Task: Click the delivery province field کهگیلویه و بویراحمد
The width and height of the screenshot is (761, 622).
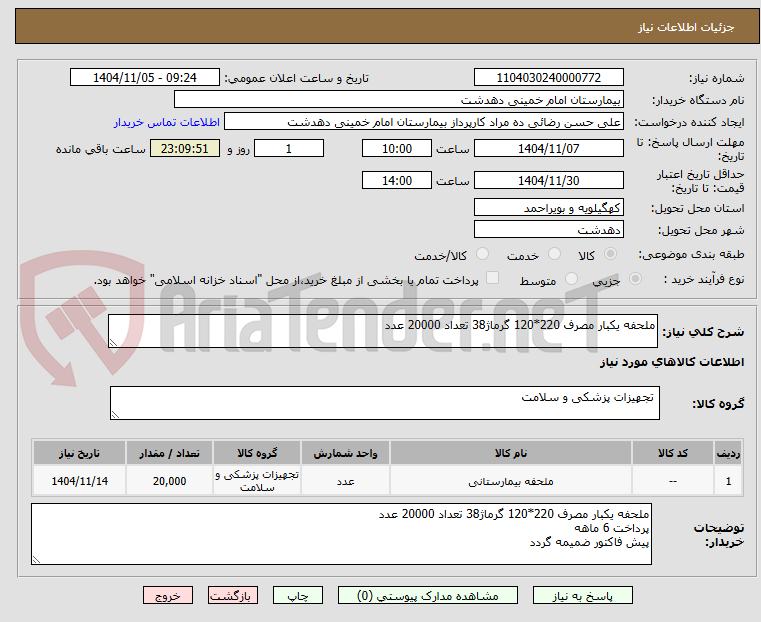Action: [x=548, y=208]
